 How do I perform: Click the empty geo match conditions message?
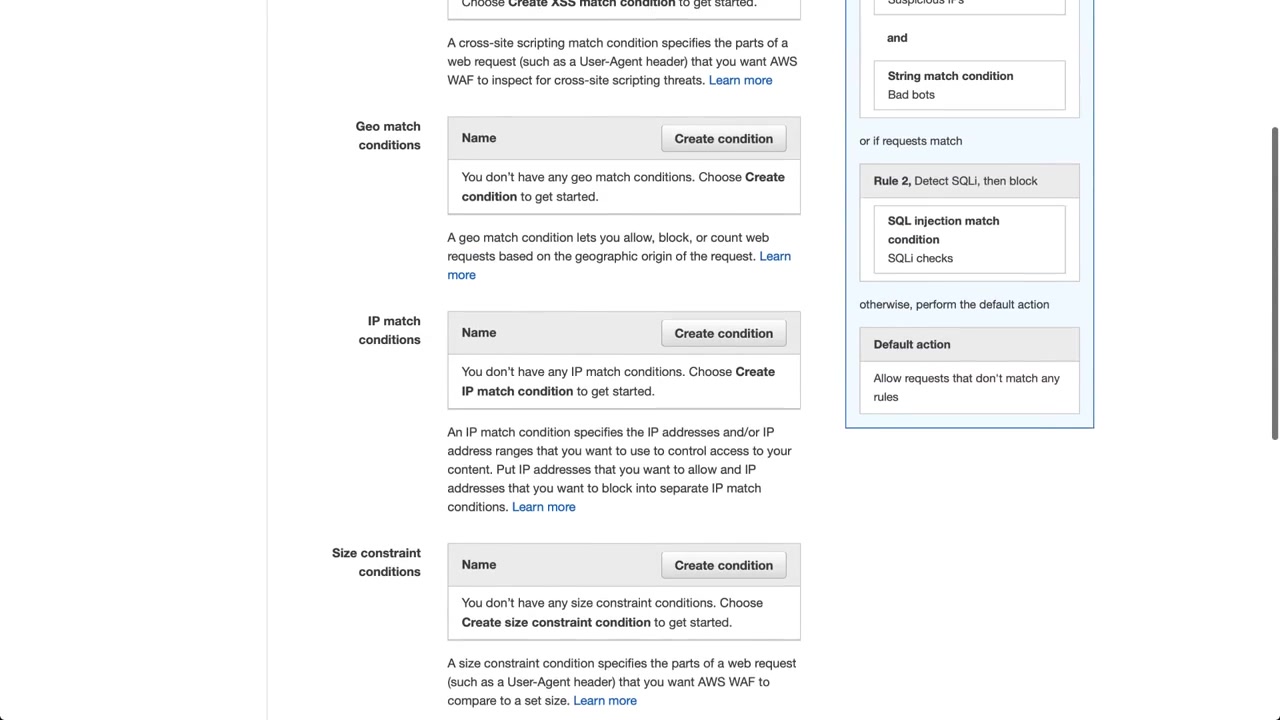(x=622, y=187)
